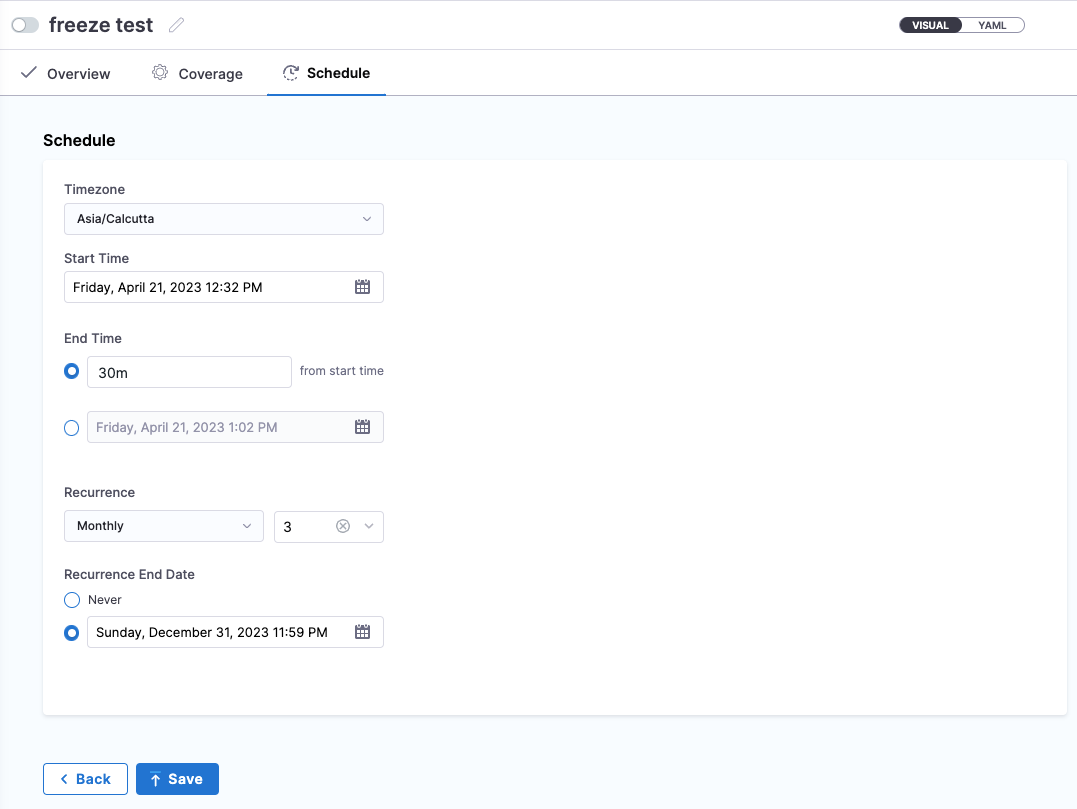Go Back to the previous step
This screenshot has height=809, width=1077.
pos(85,779)
